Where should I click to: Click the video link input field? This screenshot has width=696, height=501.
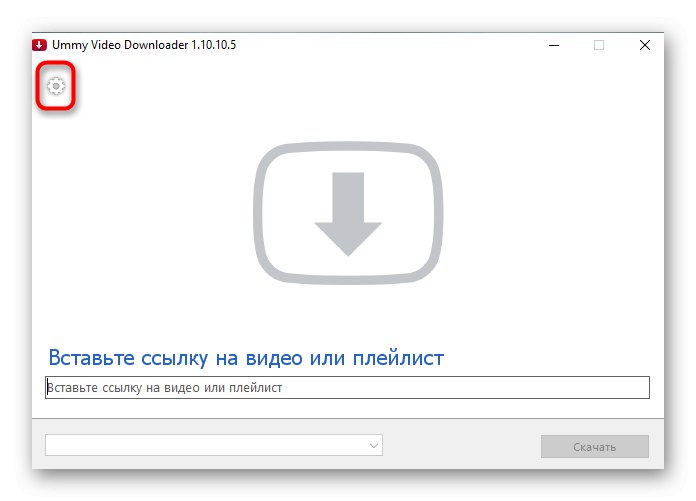(x=347, y=387)
